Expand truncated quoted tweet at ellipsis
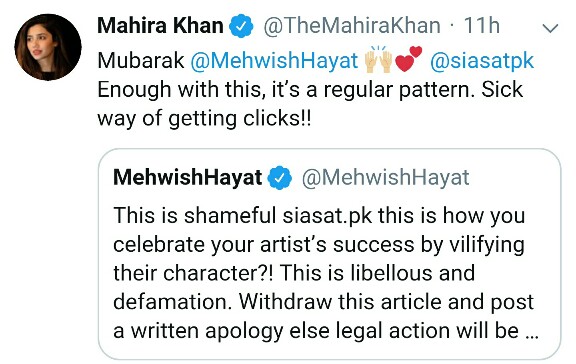 click(x=532, y=332)
